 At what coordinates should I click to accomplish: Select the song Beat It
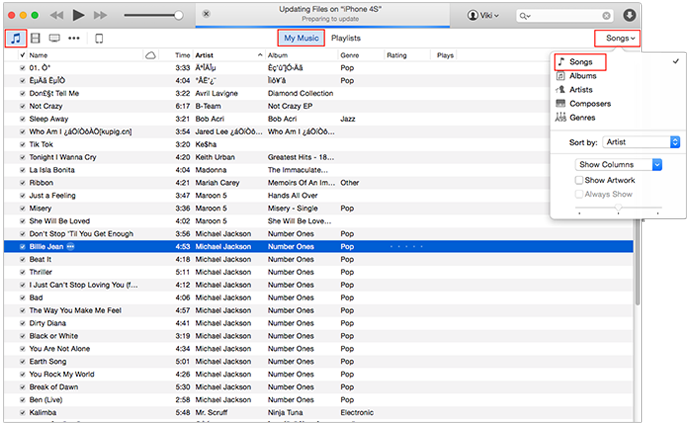(x=40, y=260)
